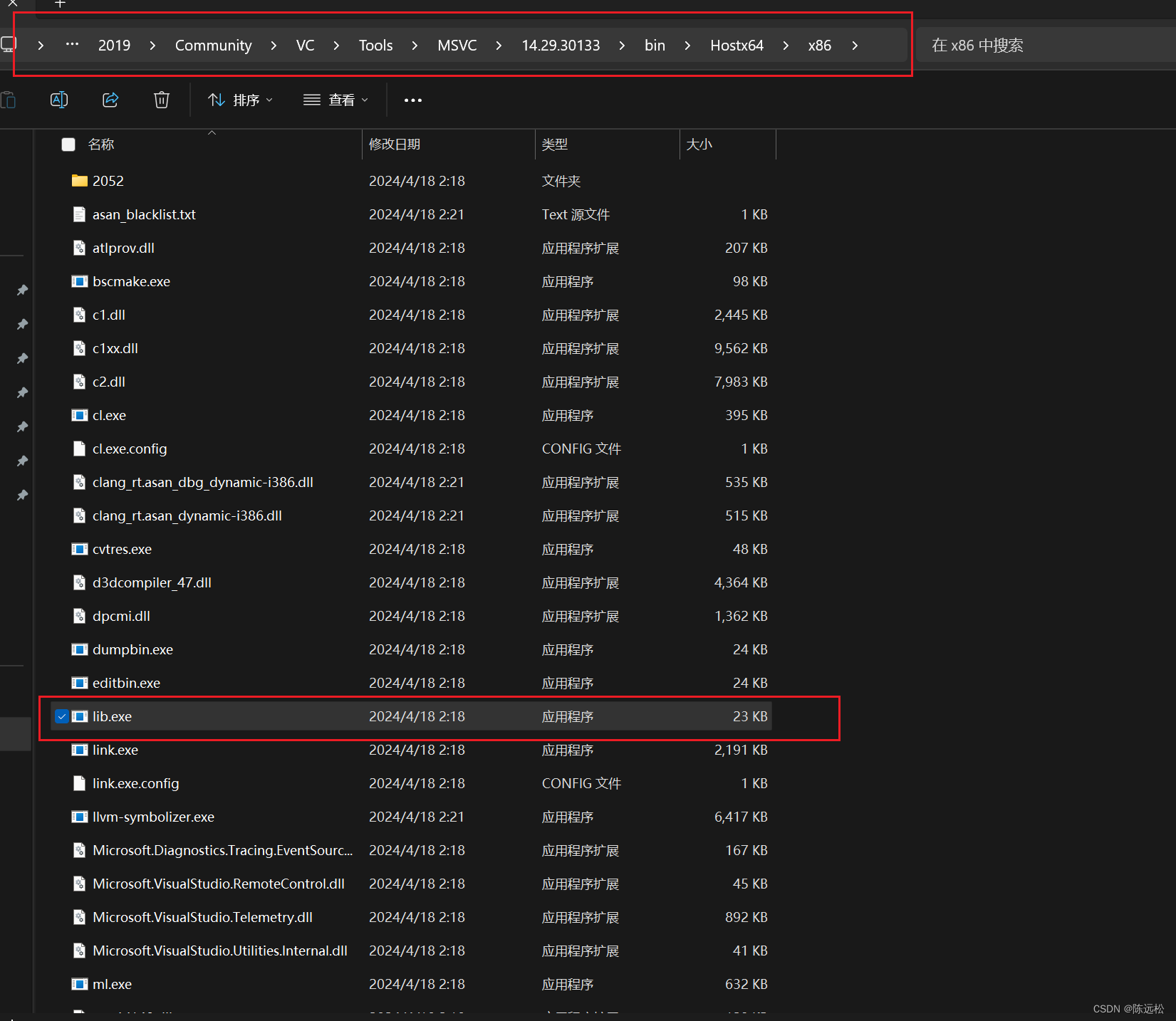Screen dimensions: 1176x1021
Task: Sort by 类型 column header
Action: coord(554,145)
